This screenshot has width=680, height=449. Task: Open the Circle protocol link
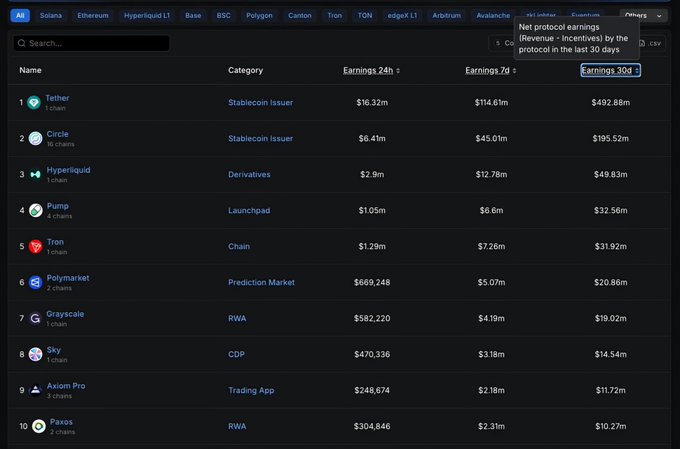click(x=58, y=134)
